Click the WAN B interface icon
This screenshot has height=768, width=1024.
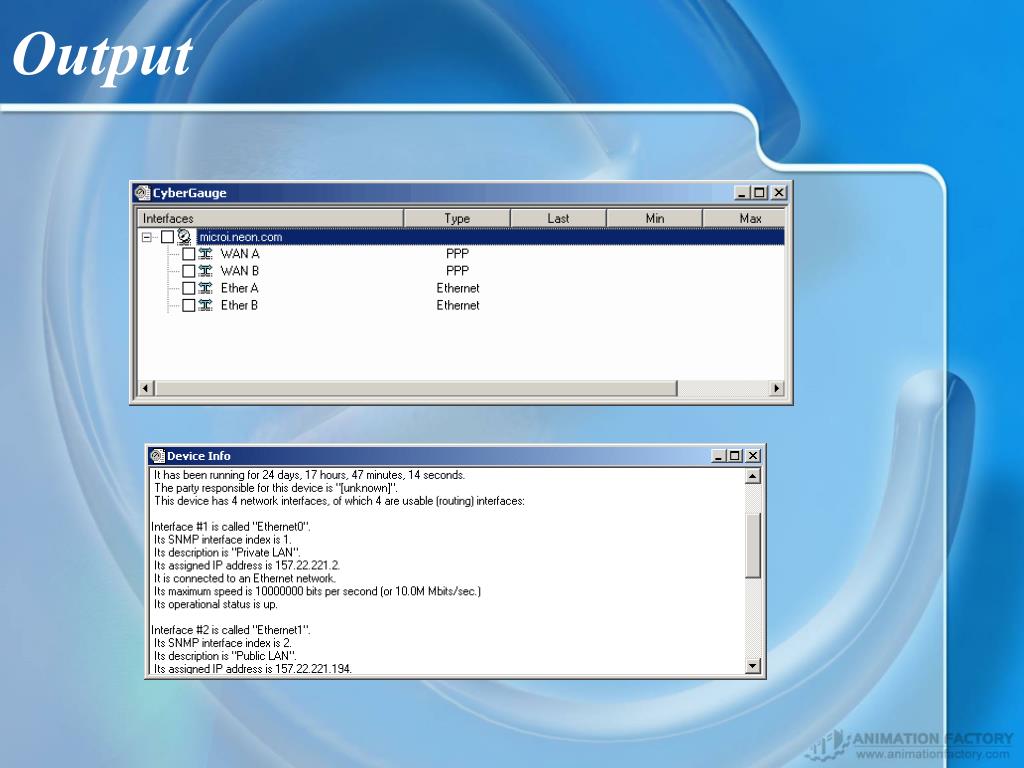click(x=206, y=271)
